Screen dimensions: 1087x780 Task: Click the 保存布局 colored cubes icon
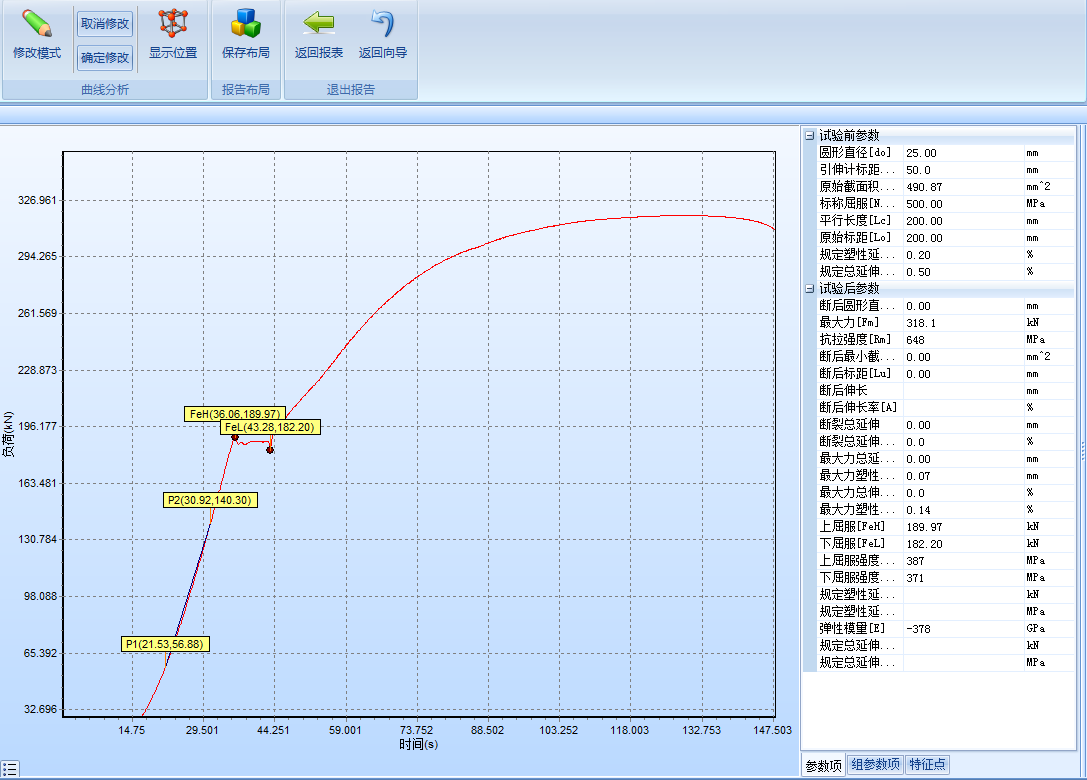(245, 24)
